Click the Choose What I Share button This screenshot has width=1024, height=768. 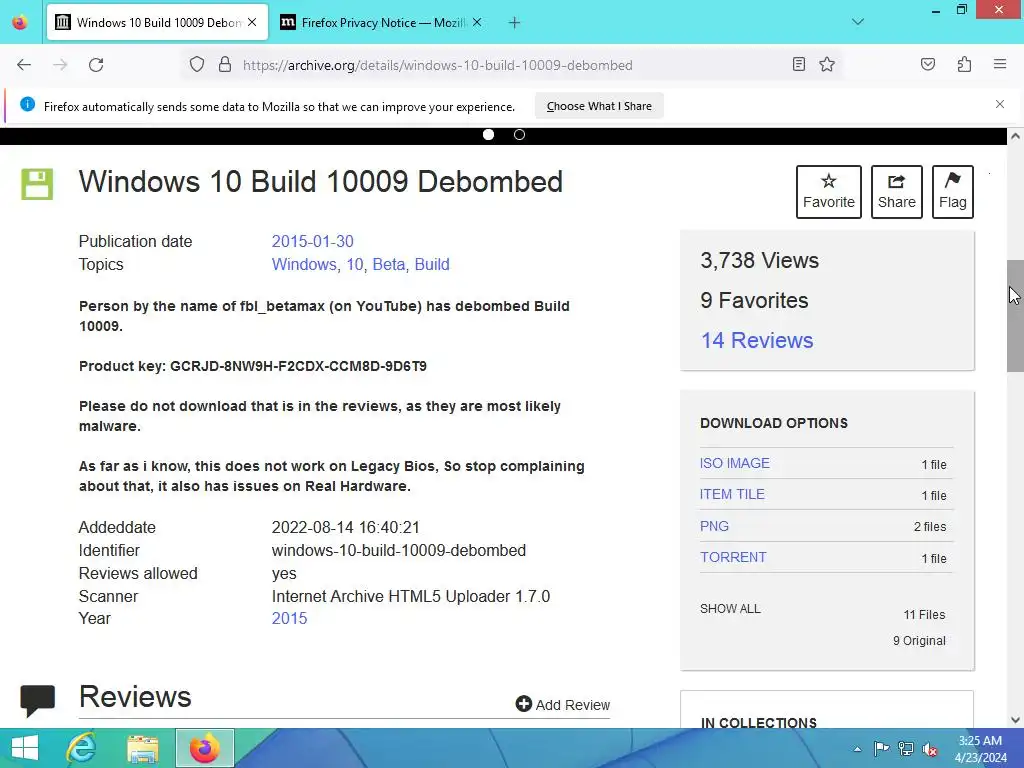(x=599, y=106)
